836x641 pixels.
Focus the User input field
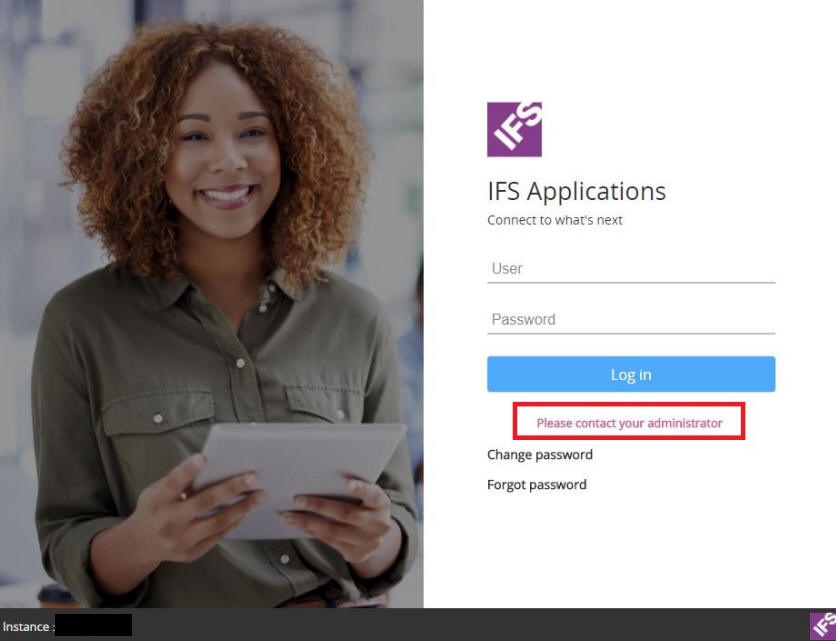click(631, 268)
